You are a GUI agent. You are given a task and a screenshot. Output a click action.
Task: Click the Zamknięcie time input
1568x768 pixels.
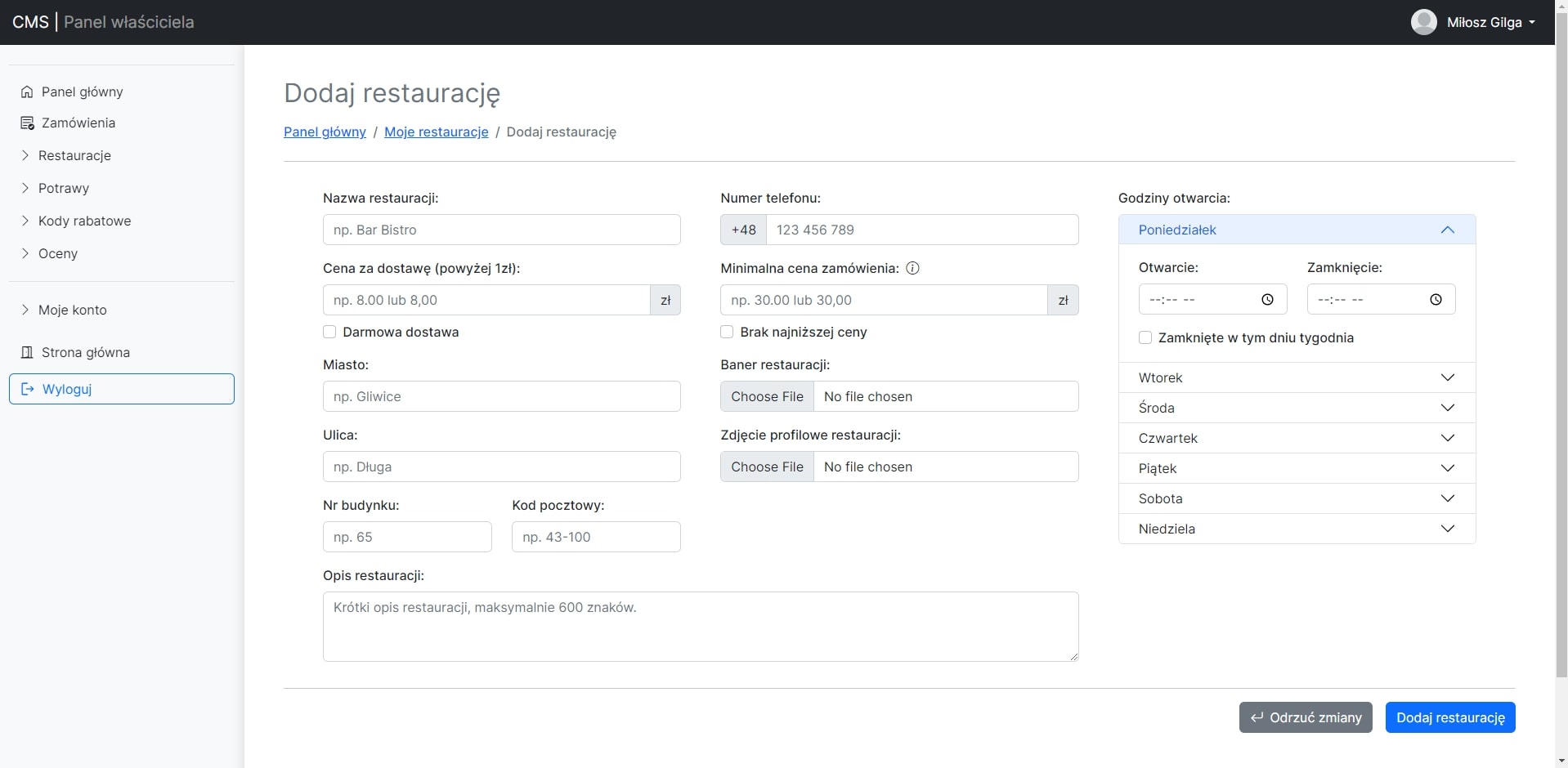[1381, 300]
